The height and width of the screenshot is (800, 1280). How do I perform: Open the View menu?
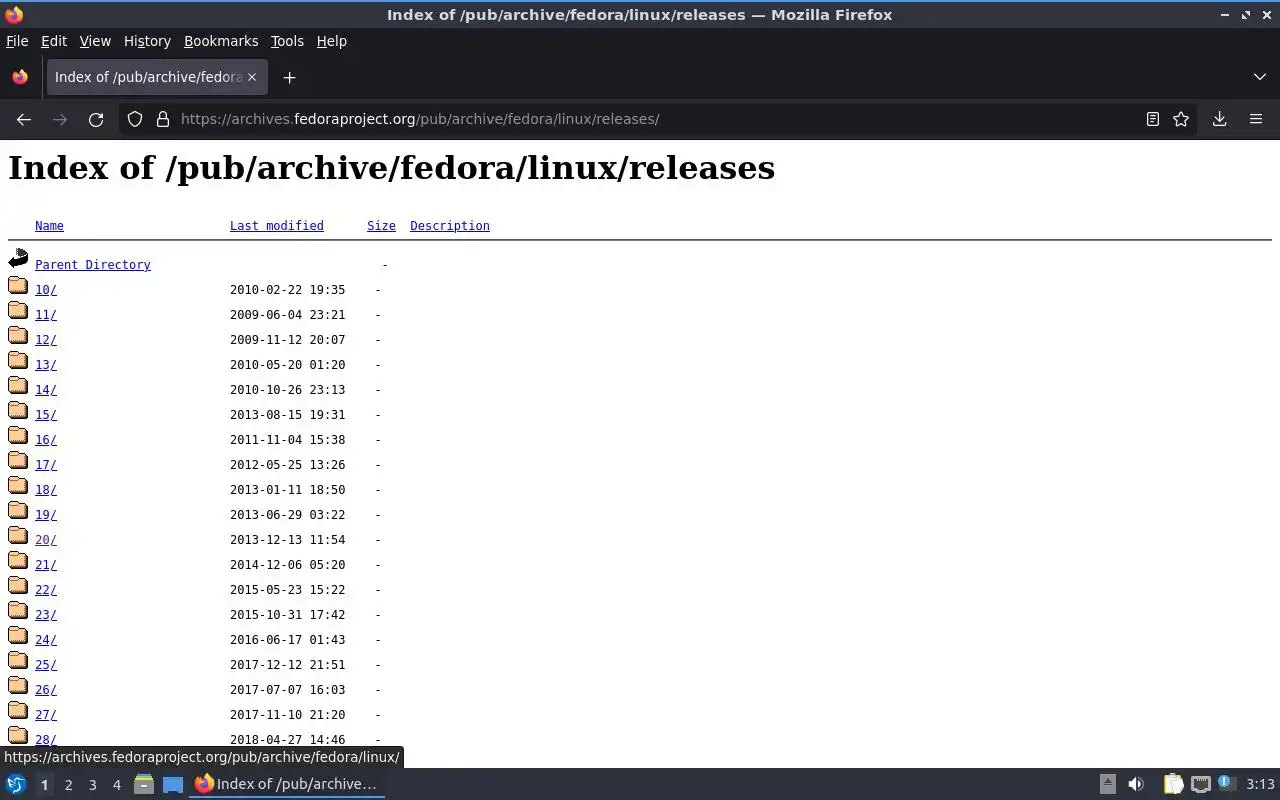tap(95, 41)
